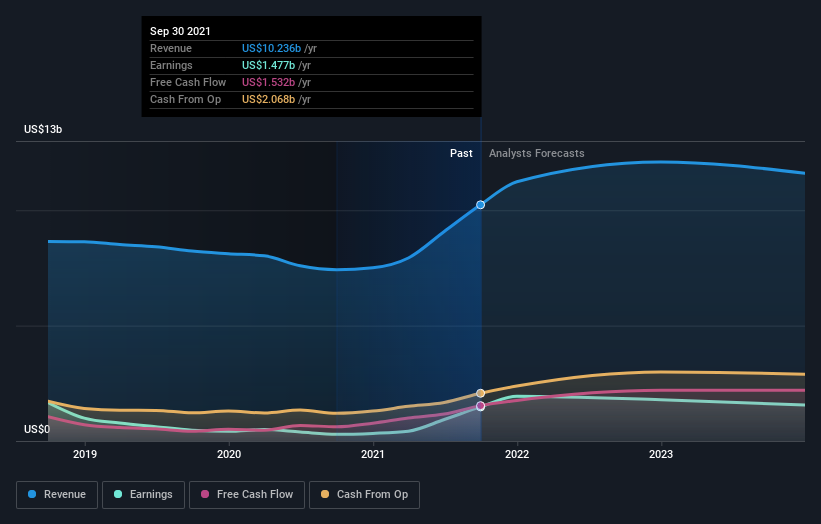
Task: Click the Revenue row label in tooltip
Action: [171, 48]
